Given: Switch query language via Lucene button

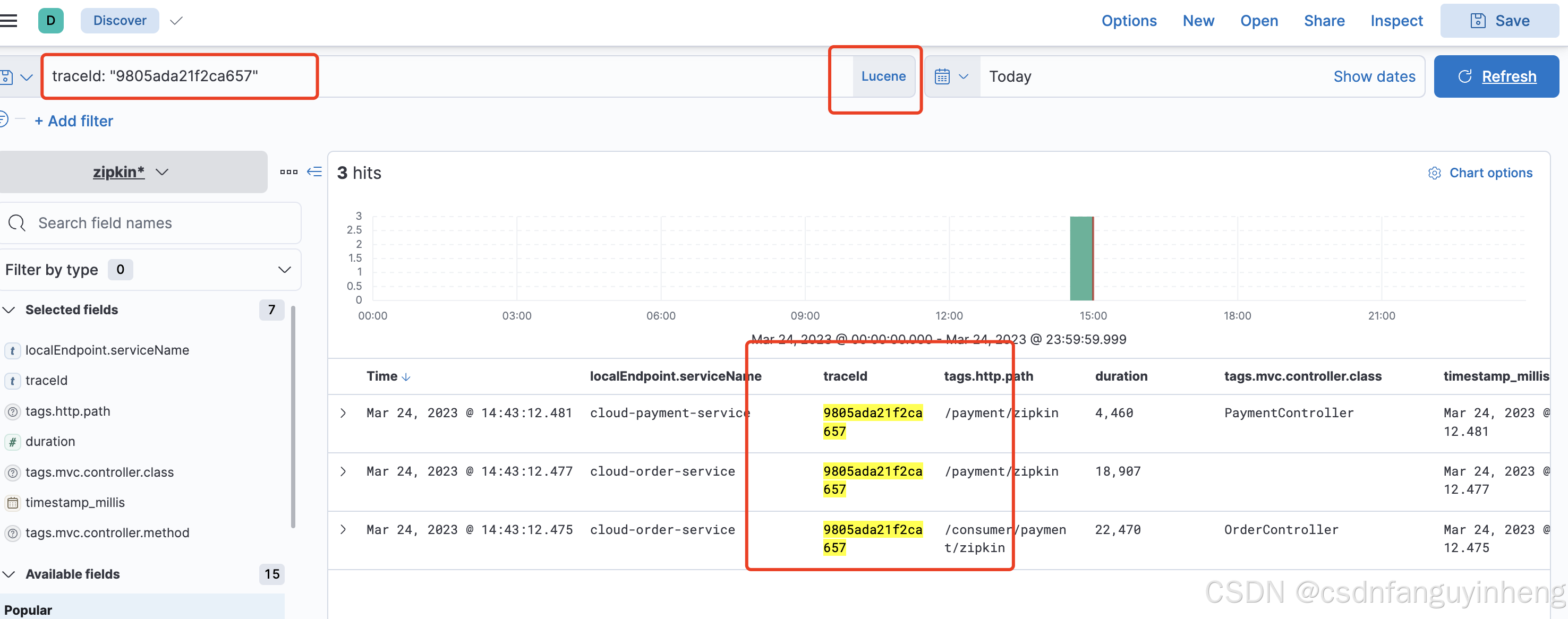Looking at the screenshot, I should [x=883, y=76].
